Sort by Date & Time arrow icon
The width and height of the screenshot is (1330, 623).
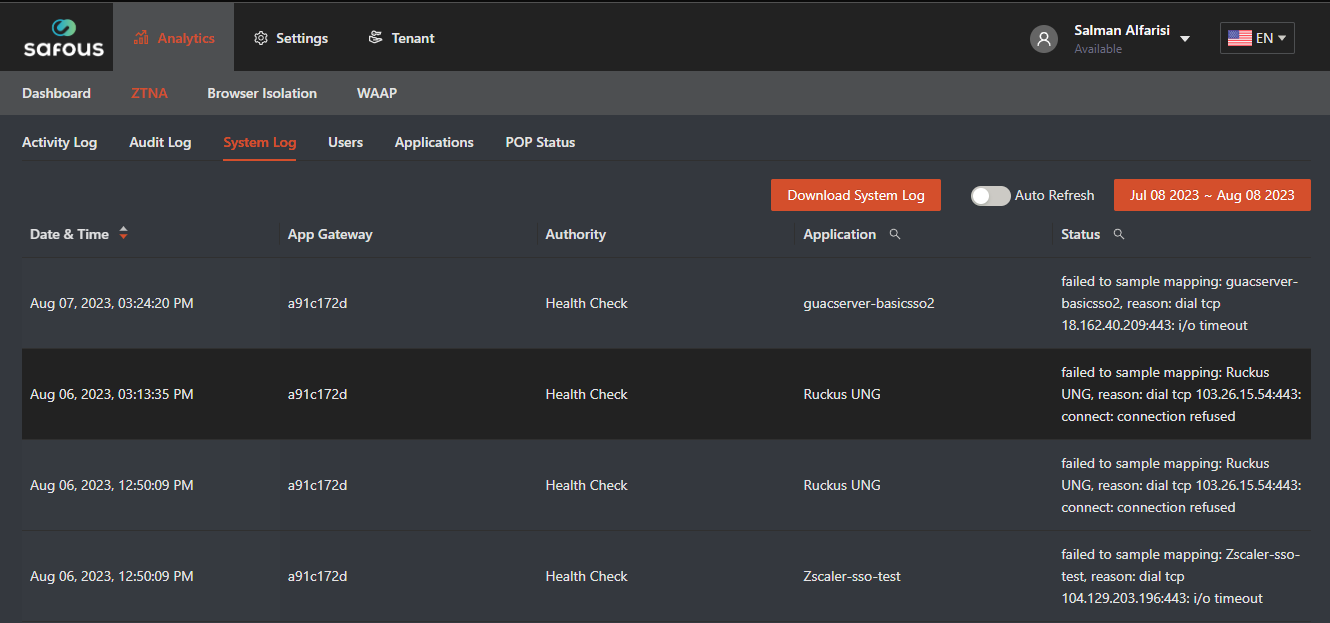tap(123, 234)
